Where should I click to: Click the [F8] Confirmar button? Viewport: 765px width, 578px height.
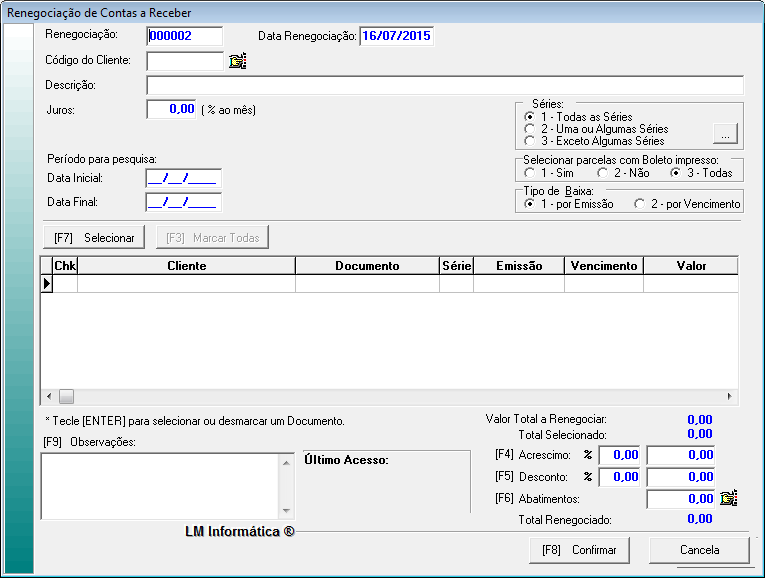pos(579,550)
